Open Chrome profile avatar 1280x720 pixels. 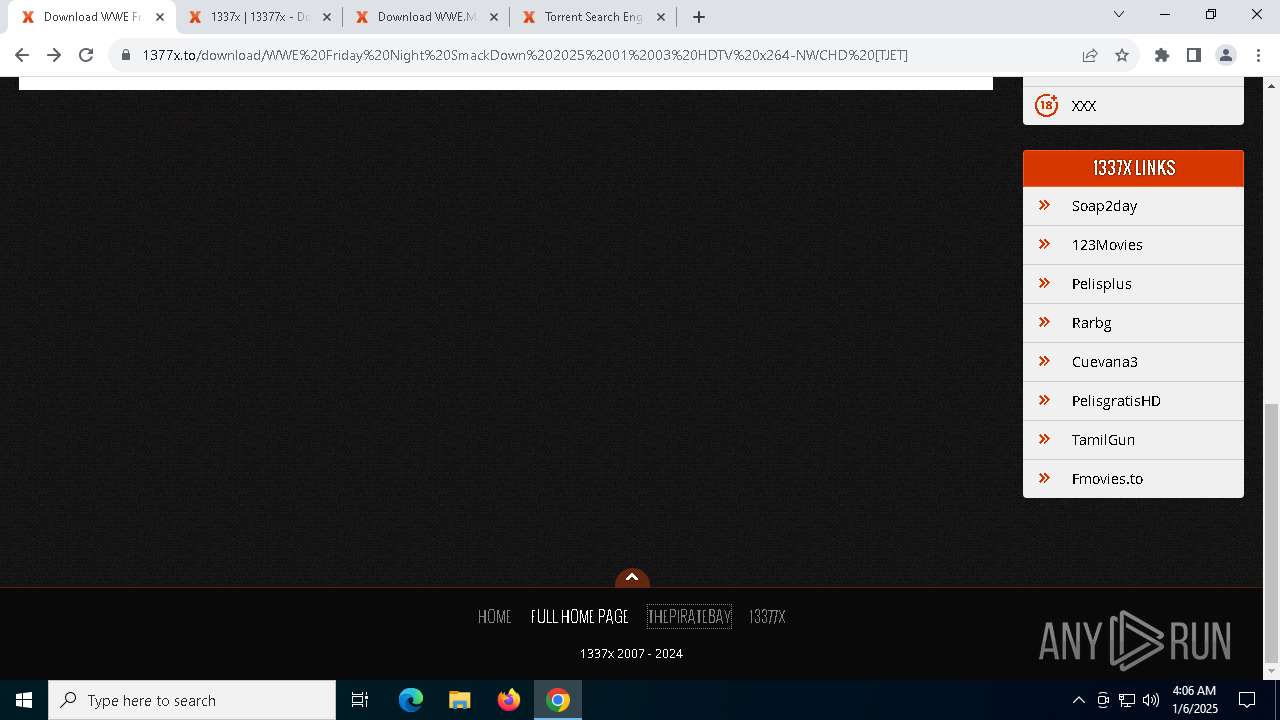pyautogui.click(x=1226, y=55)
